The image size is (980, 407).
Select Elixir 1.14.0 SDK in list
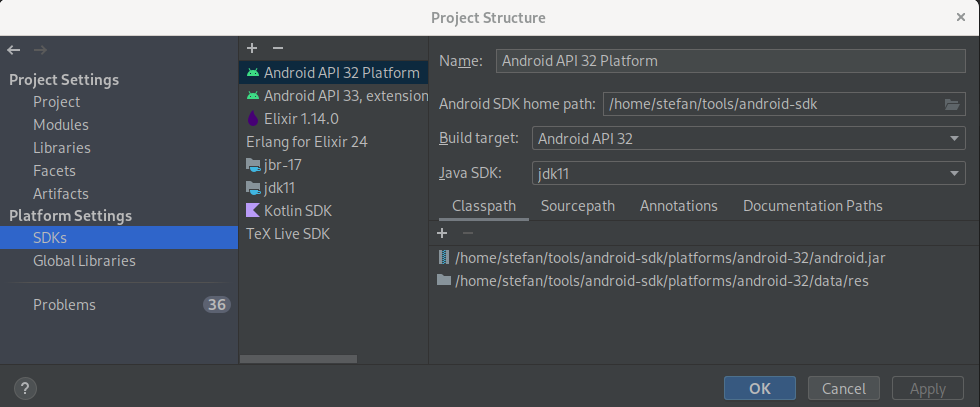point(294,119)
